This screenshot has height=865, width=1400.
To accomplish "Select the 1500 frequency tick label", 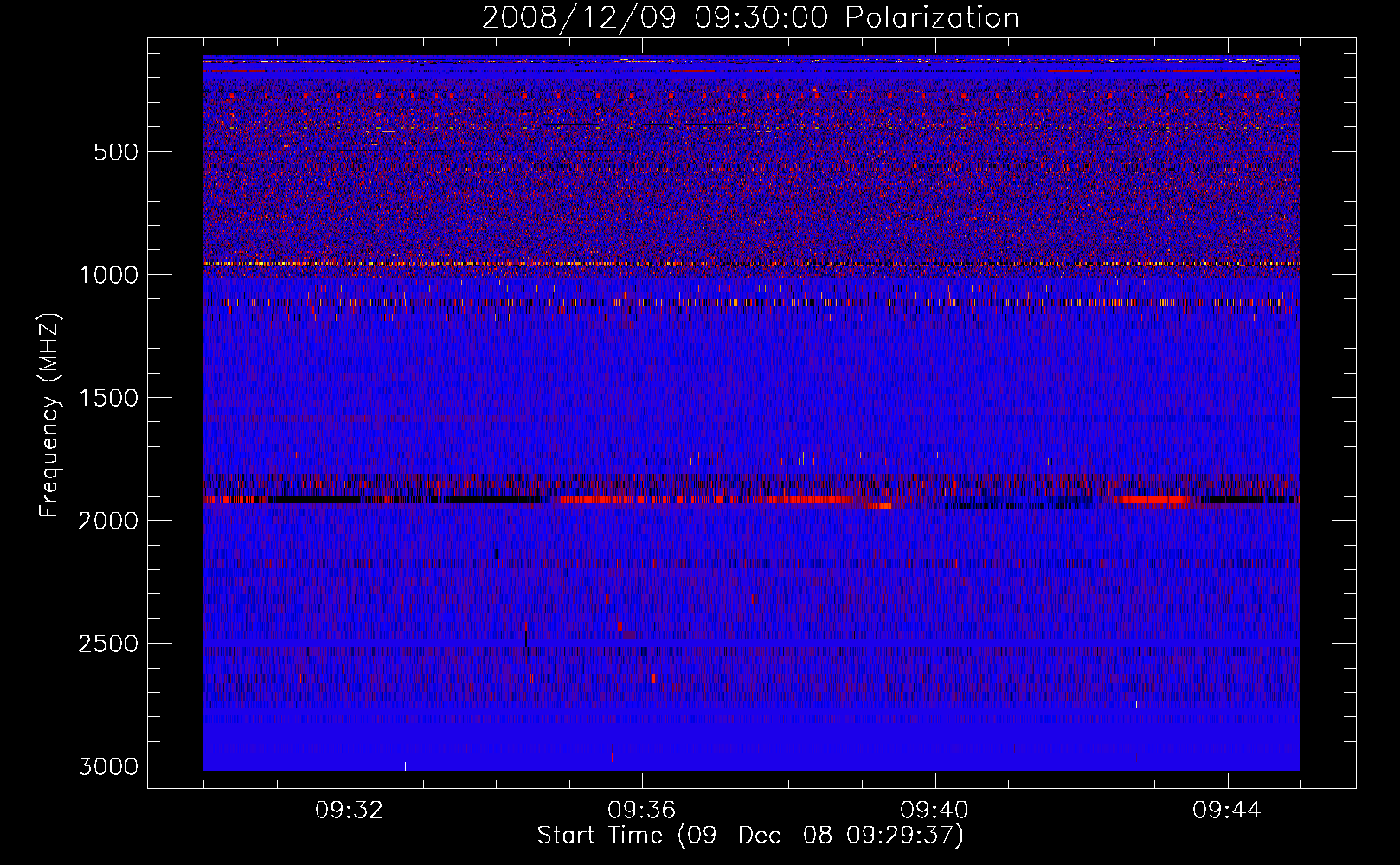I will pyautogui.click(x=108, y=398).
